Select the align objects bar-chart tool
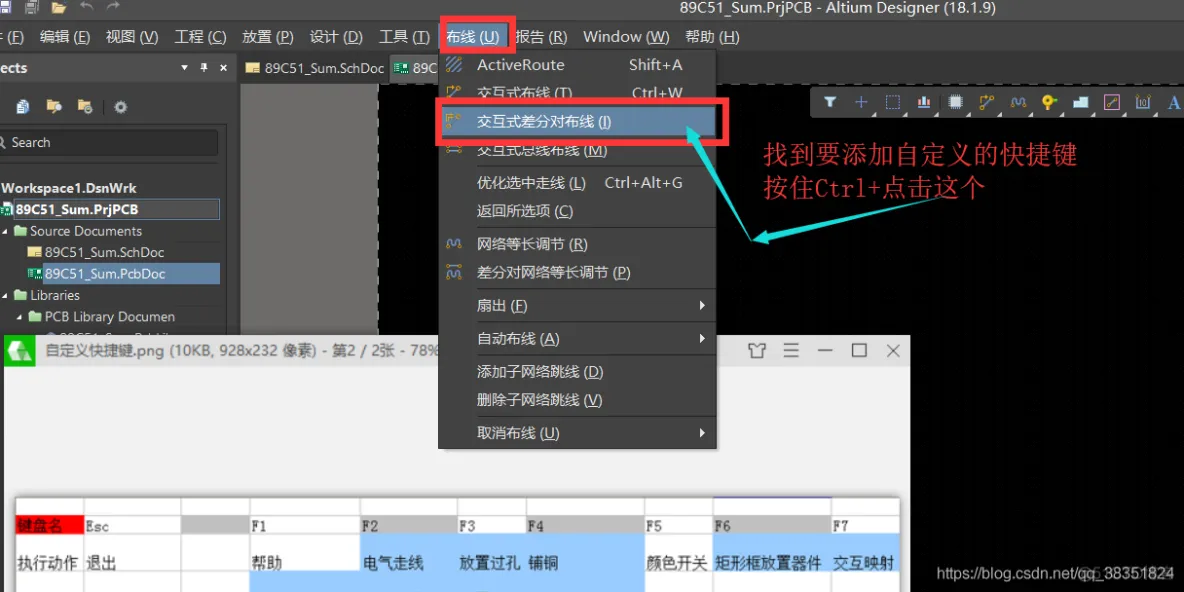 923,102
